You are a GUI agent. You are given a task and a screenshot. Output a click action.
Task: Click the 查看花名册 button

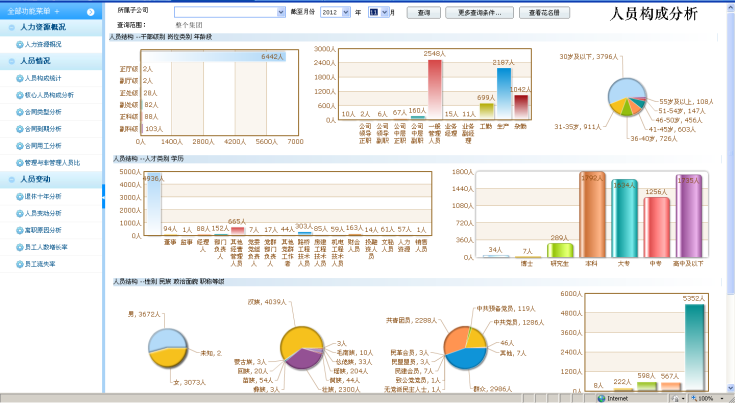click(550, 12)
